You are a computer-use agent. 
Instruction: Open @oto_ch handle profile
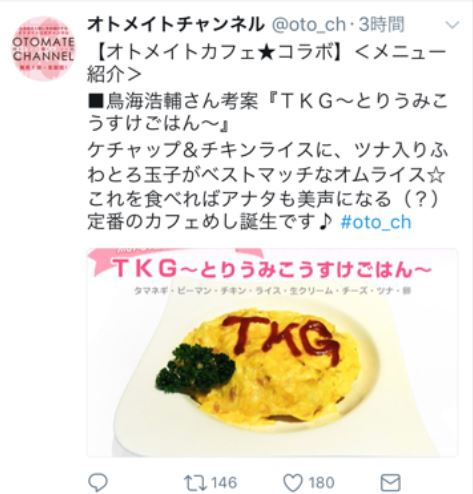point(309,25)
